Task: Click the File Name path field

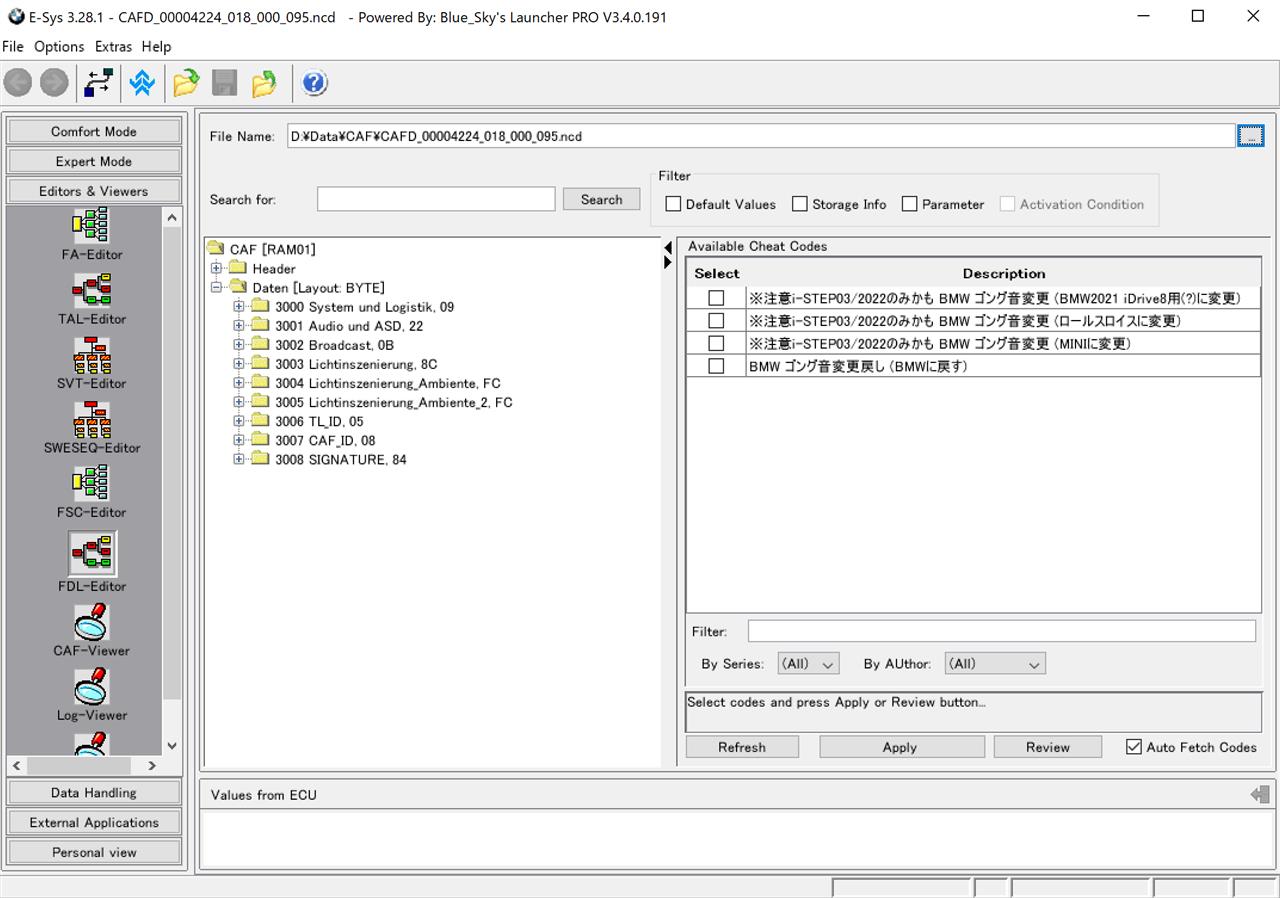Action: pos(761,136)
